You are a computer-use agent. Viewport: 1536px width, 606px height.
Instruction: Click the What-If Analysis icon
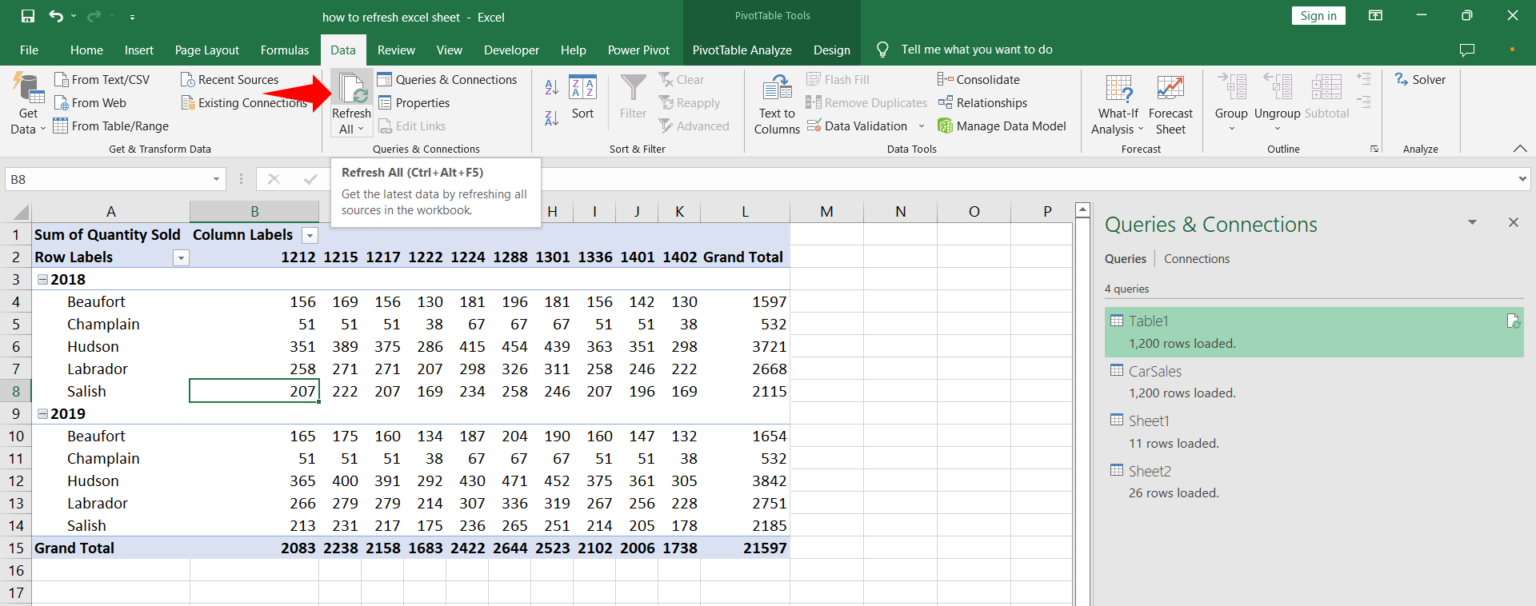click(x=1118, y=90)
